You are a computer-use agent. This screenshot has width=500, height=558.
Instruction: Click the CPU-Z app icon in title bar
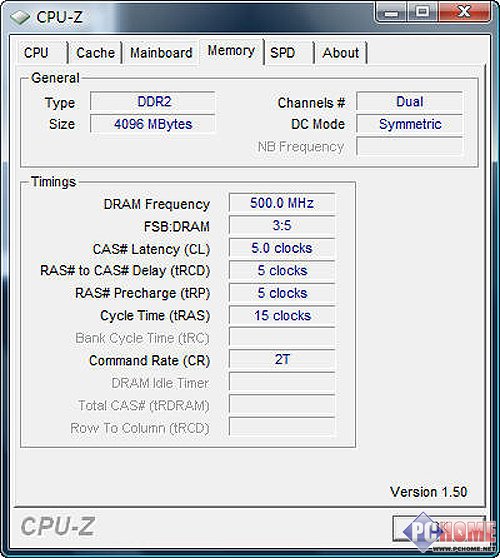(x=20, y=17)
